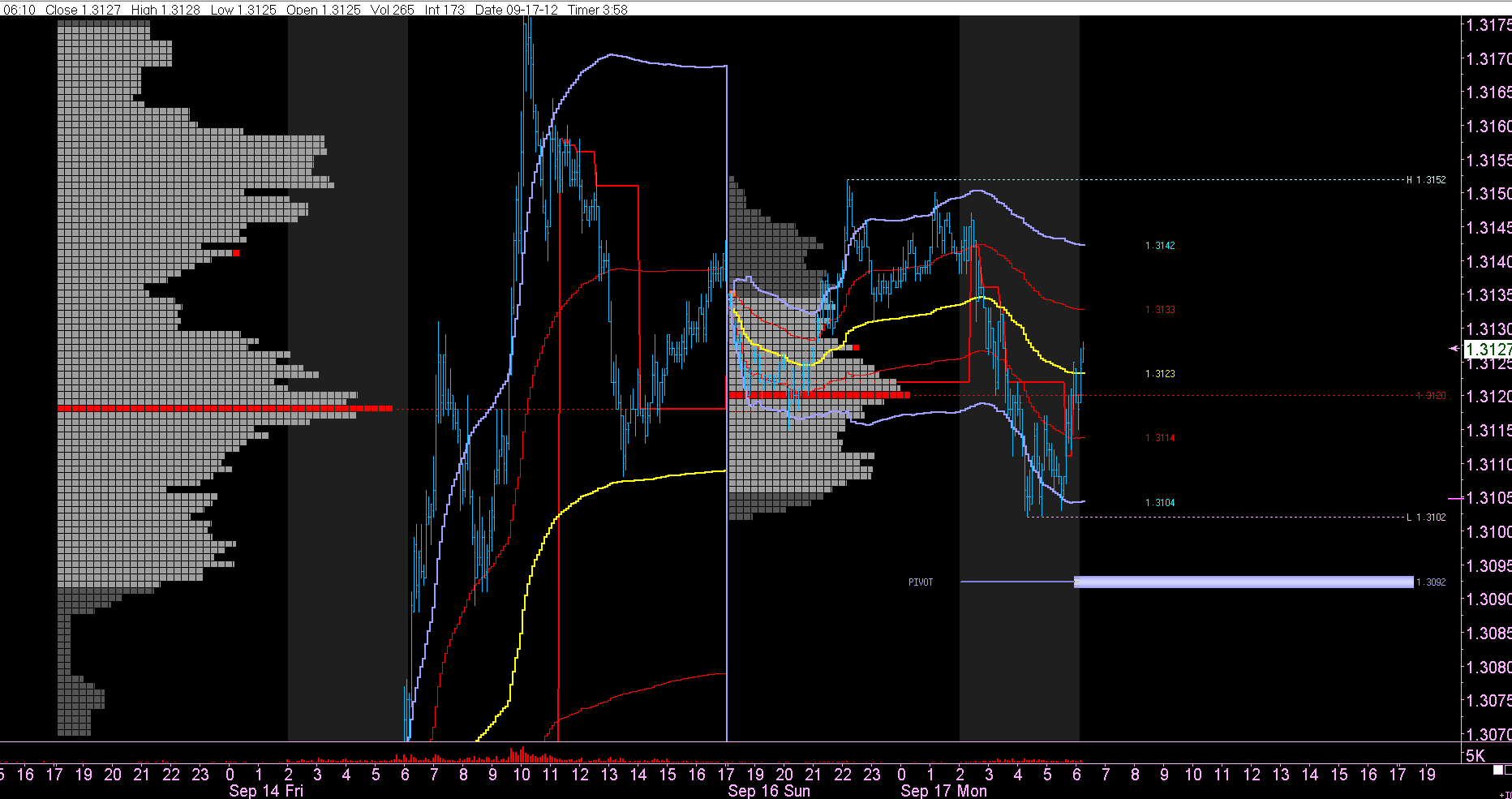Click the Timer 3:58 countdown in the header

coord(598,10)
